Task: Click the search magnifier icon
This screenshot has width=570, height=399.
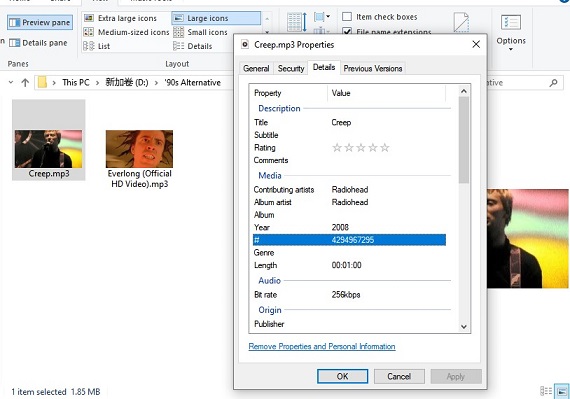Action: pos(553,83)
